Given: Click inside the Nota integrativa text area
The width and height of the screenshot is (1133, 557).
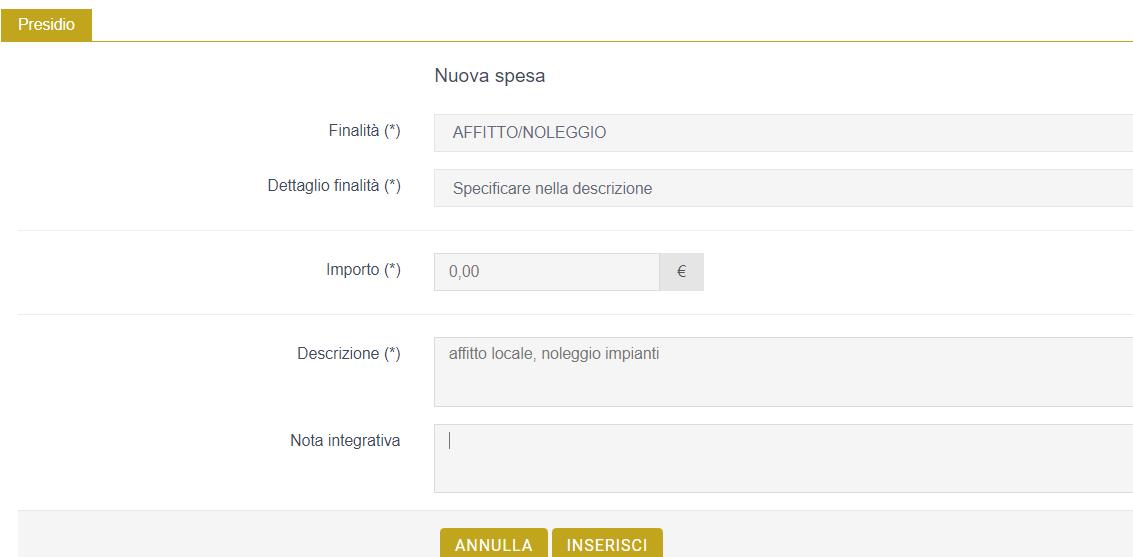Looking at the screenshot, I should click(783, 459).
